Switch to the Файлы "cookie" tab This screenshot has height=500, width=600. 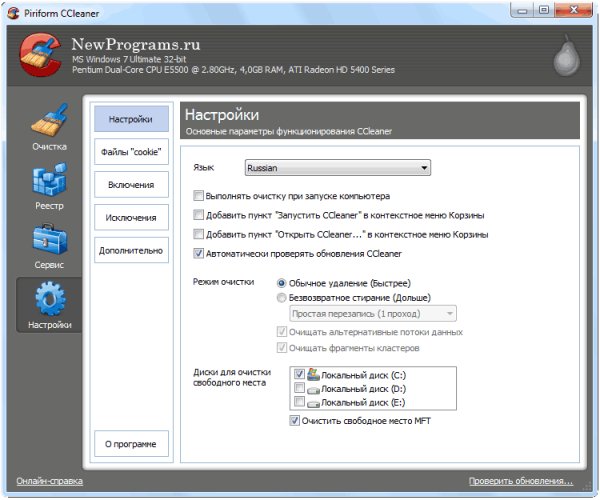131,152
